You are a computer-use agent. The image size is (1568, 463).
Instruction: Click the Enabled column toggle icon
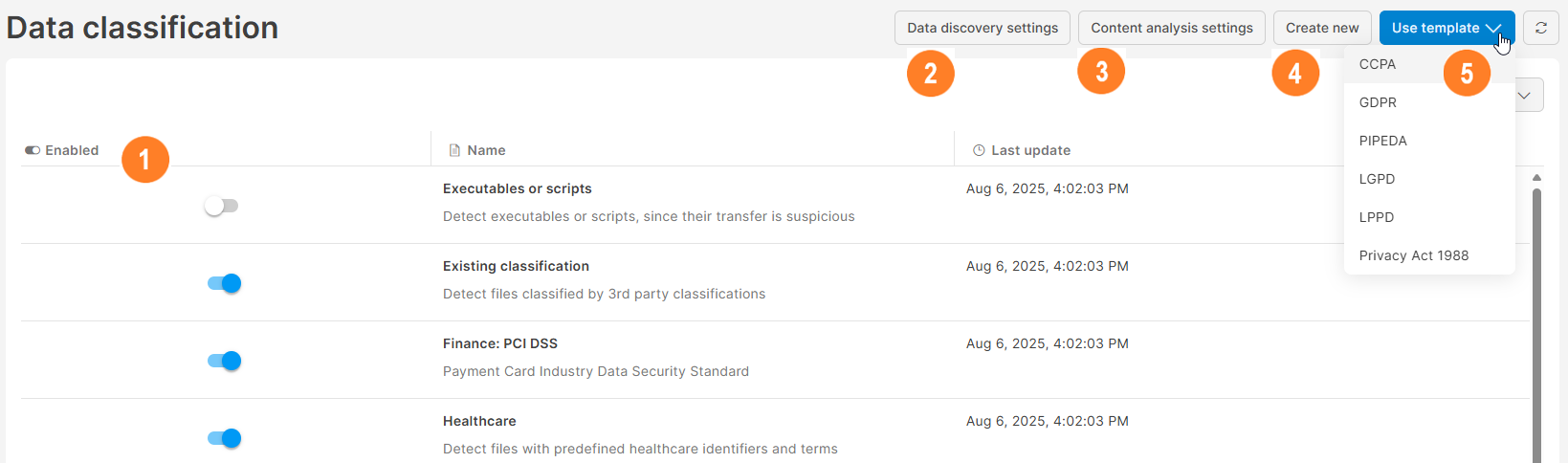(x=33, y=150)
